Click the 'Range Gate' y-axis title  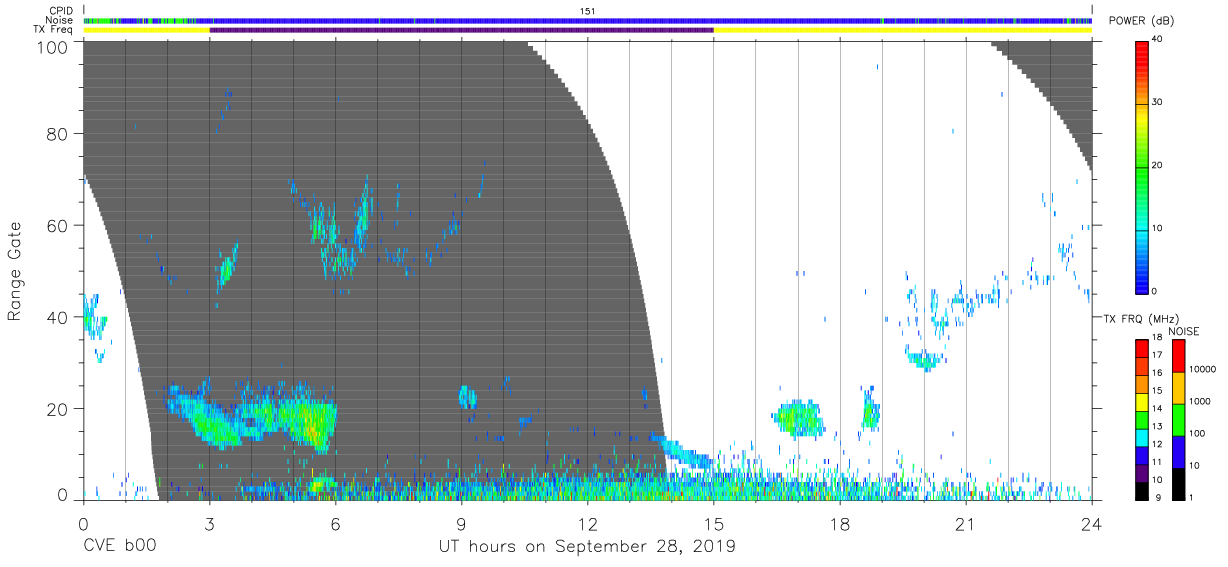(x=15, y=271)
